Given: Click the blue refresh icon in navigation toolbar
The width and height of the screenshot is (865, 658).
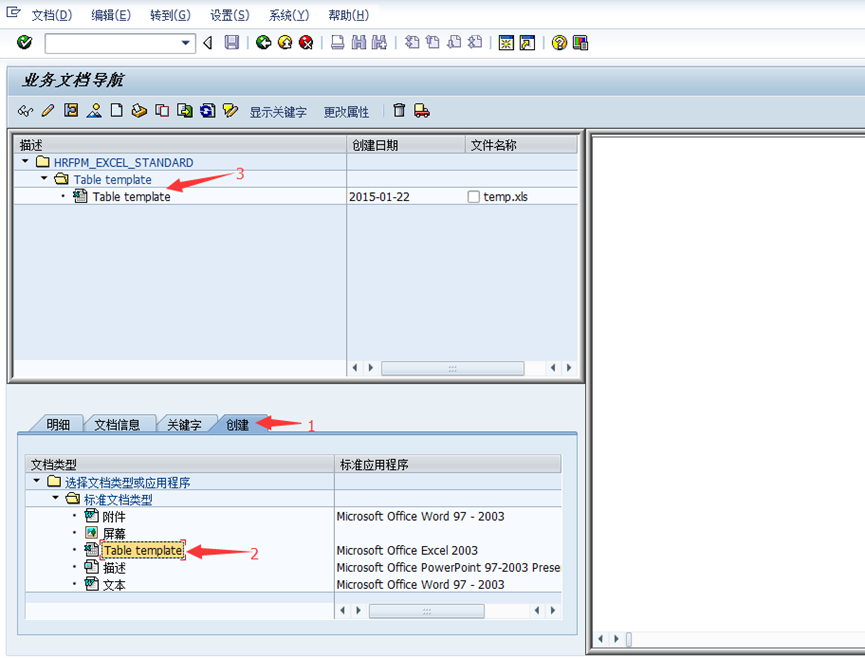Looking at the screenshot, I should [x=207, y=111].
